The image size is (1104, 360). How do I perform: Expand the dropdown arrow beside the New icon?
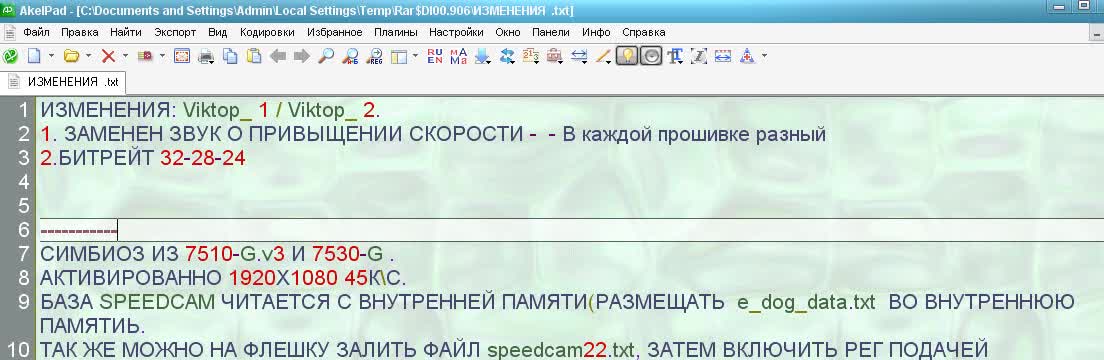(51, 56)
